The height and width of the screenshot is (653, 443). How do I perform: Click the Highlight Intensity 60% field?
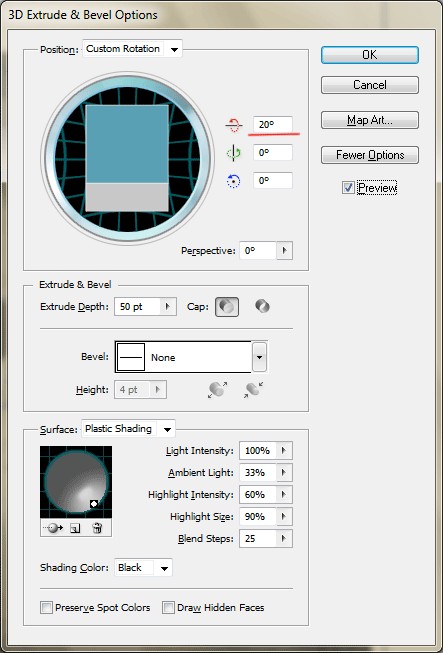258,495
